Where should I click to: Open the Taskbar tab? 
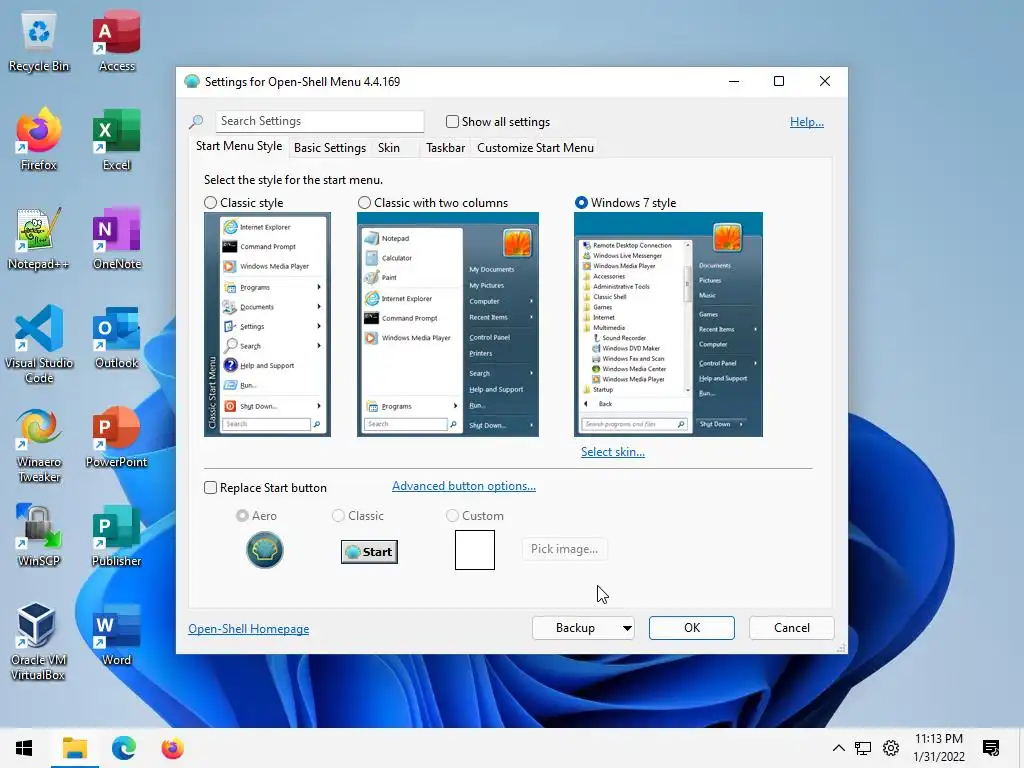click(445, 148)
